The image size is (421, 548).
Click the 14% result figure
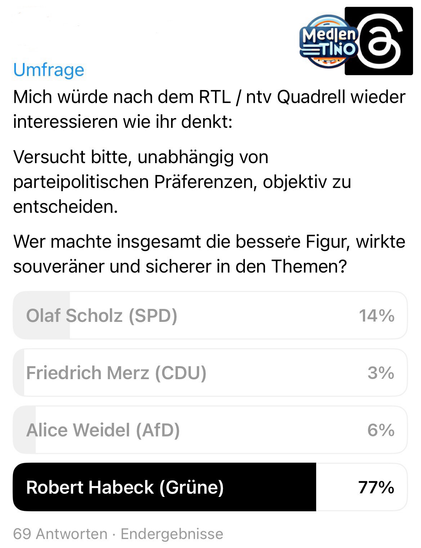(377, 316)
